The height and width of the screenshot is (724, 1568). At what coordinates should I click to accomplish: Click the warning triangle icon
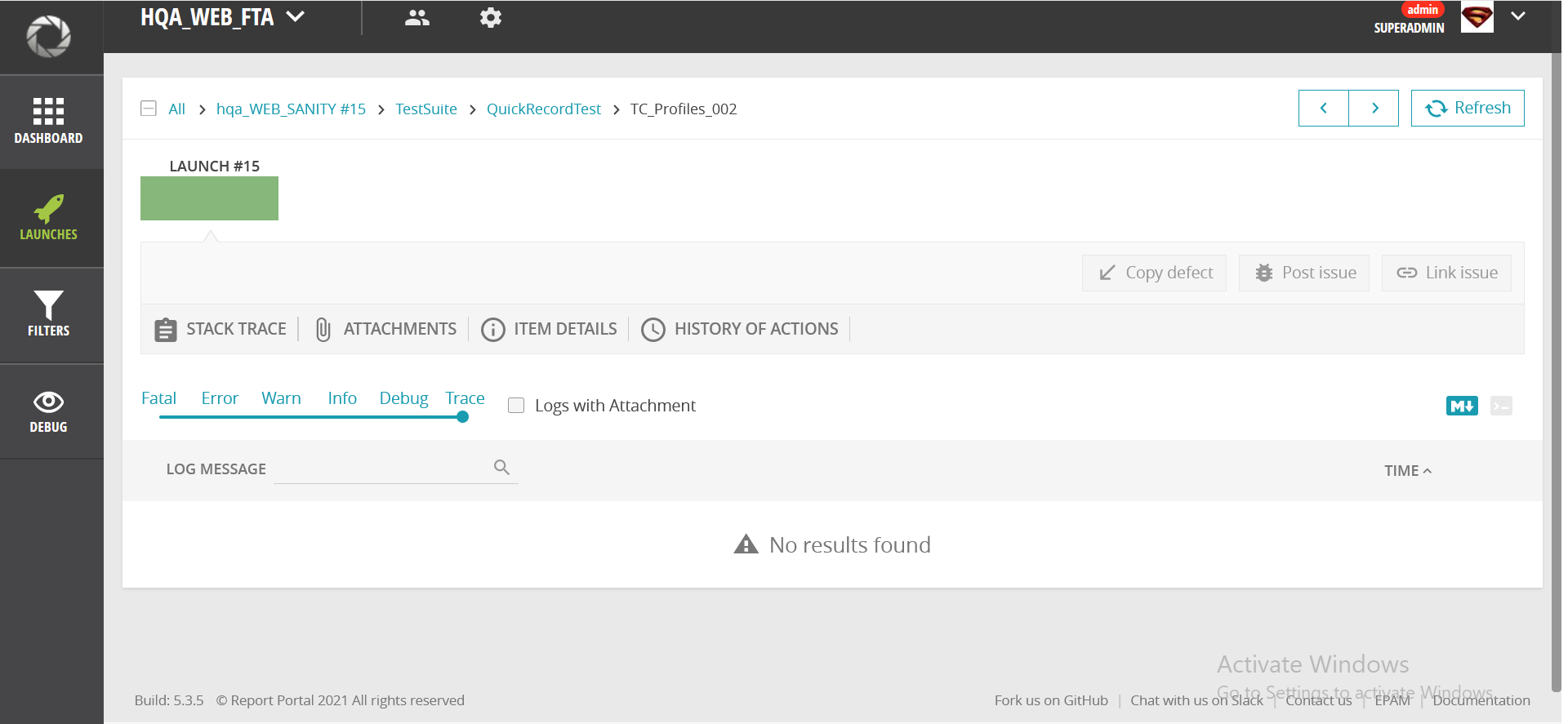(746, 544)
